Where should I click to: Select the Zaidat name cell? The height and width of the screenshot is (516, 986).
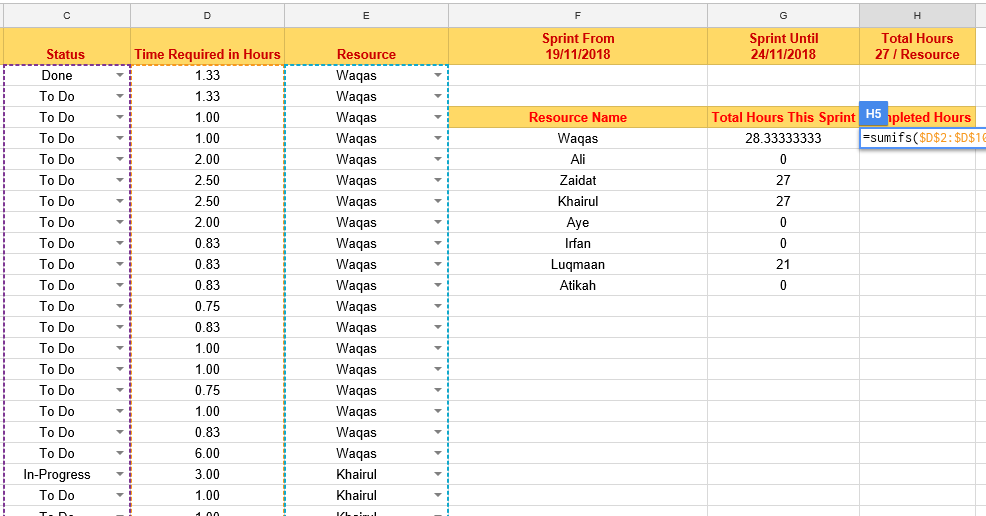click(x=578, y=180)
